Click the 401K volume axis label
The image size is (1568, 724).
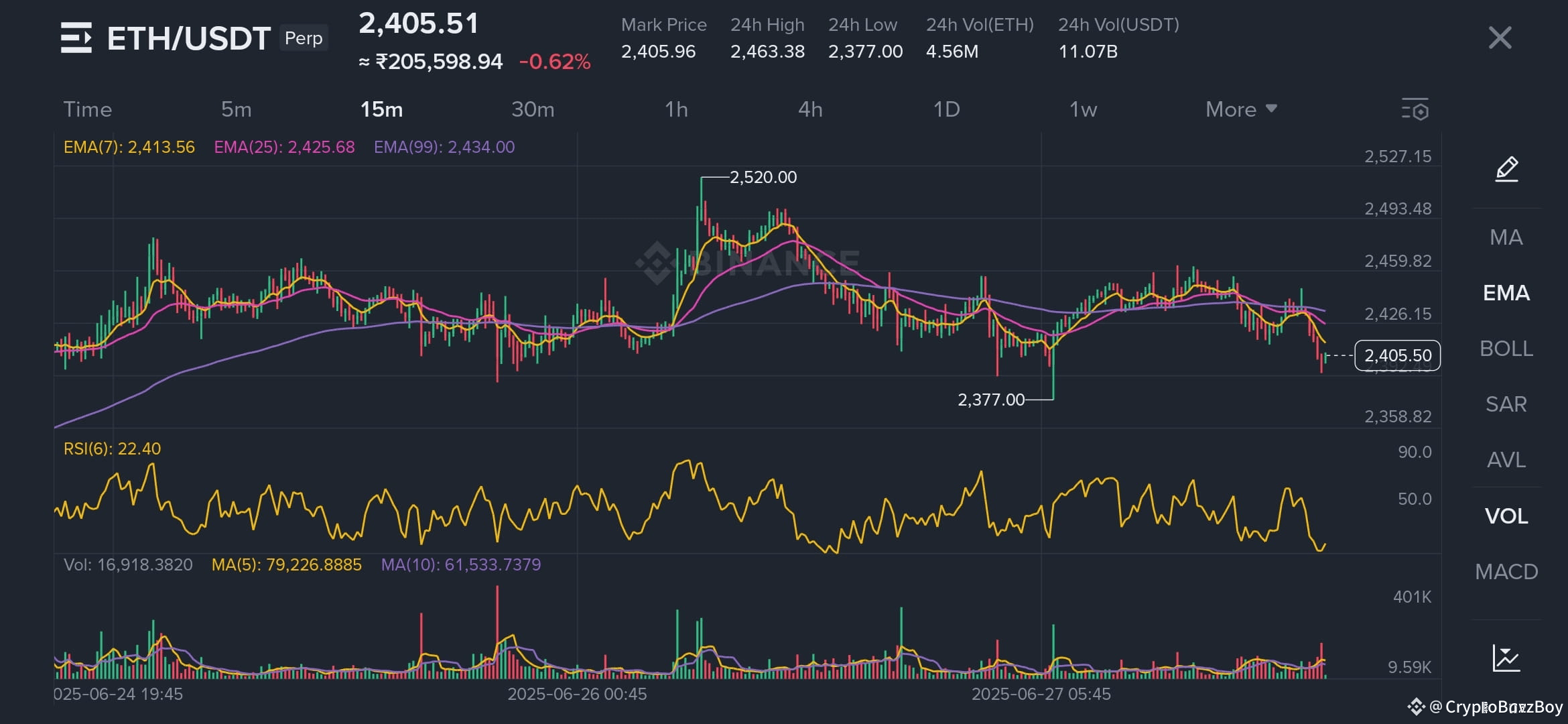1412,597
